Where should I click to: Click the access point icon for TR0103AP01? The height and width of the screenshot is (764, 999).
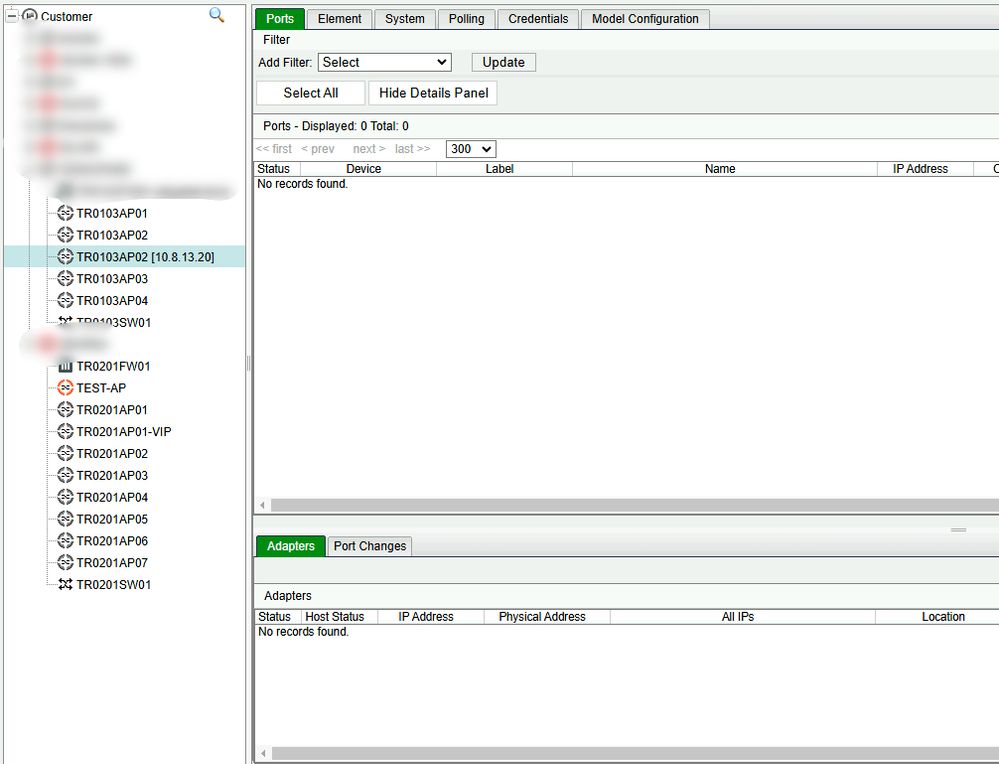pyautogui.click(x=65, y=213)
